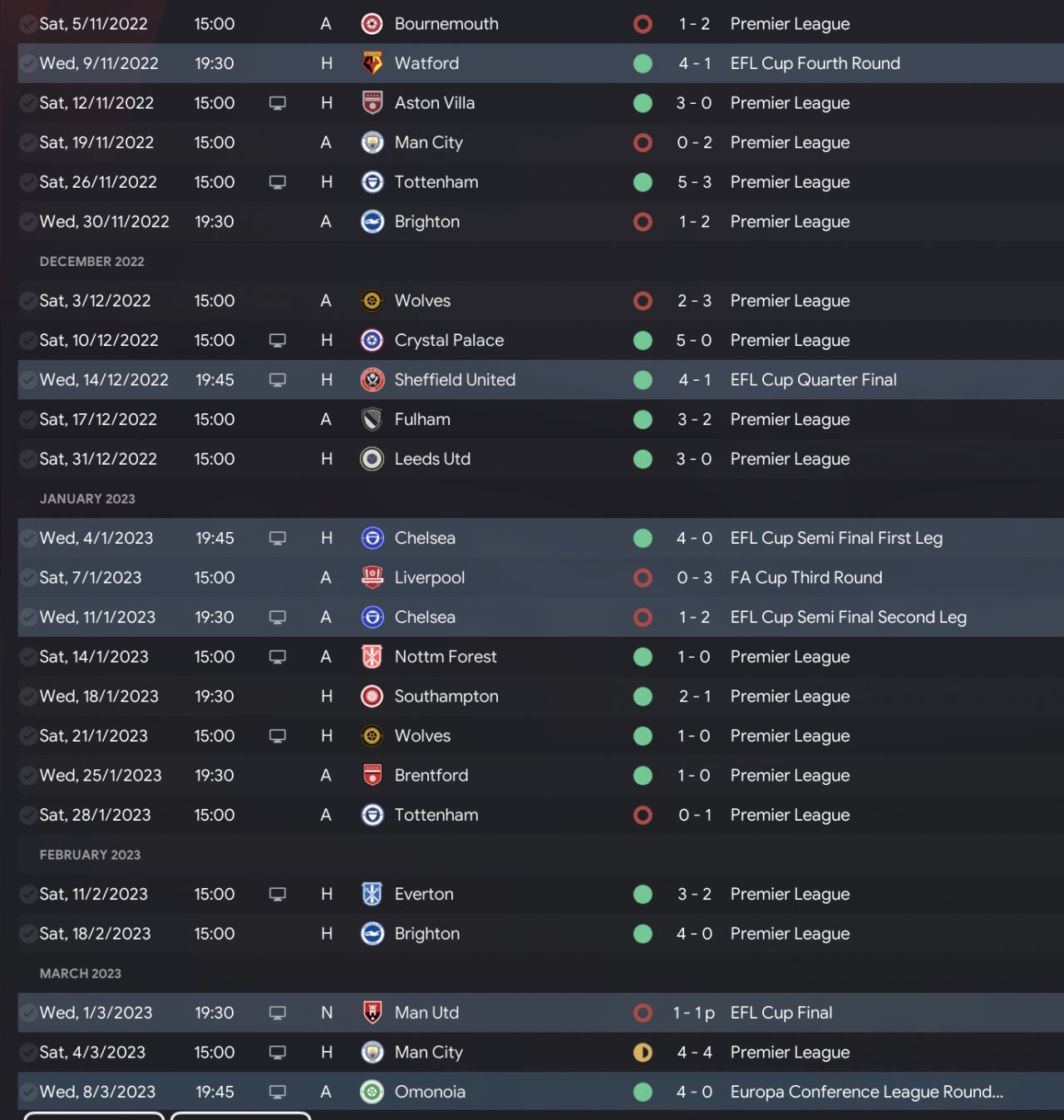Open the Watford club badge
1064x1120 pixels.
click(372, 63)
